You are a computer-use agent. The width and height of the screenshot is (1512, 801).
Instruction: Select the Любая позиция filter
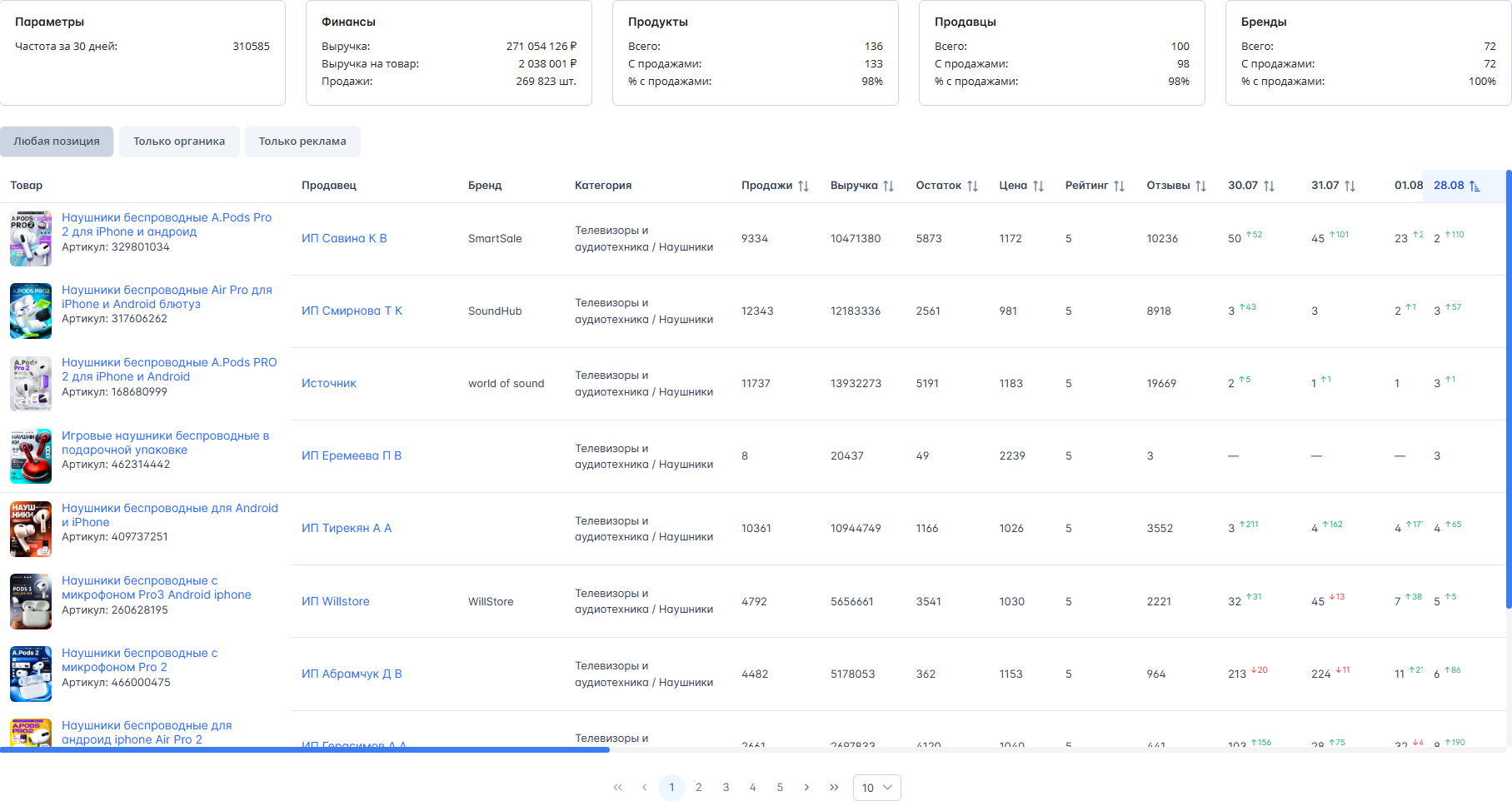[57, 142]
